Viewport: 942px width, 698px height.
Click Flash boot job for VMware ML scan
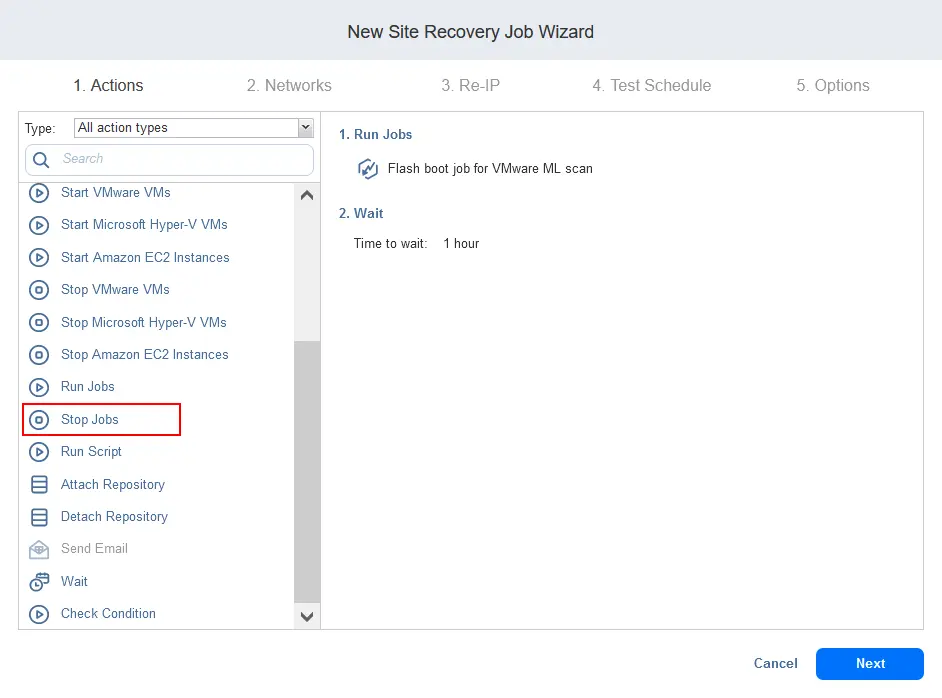click(x=490, y=169)
